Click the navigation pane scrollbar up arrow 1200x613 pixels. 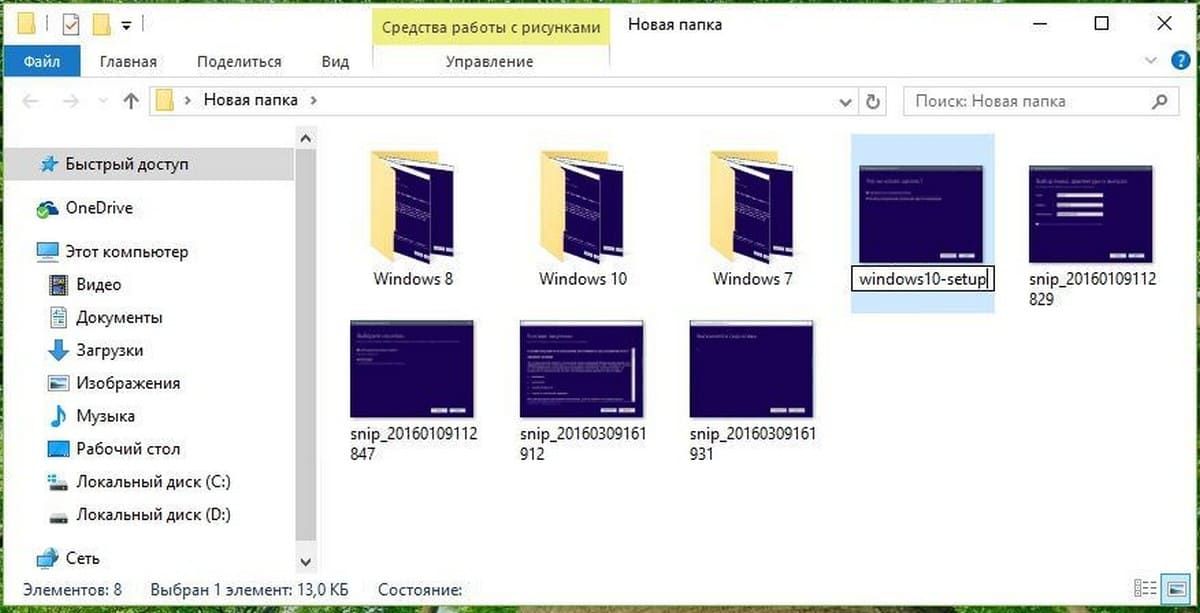(x=306, y=139)
